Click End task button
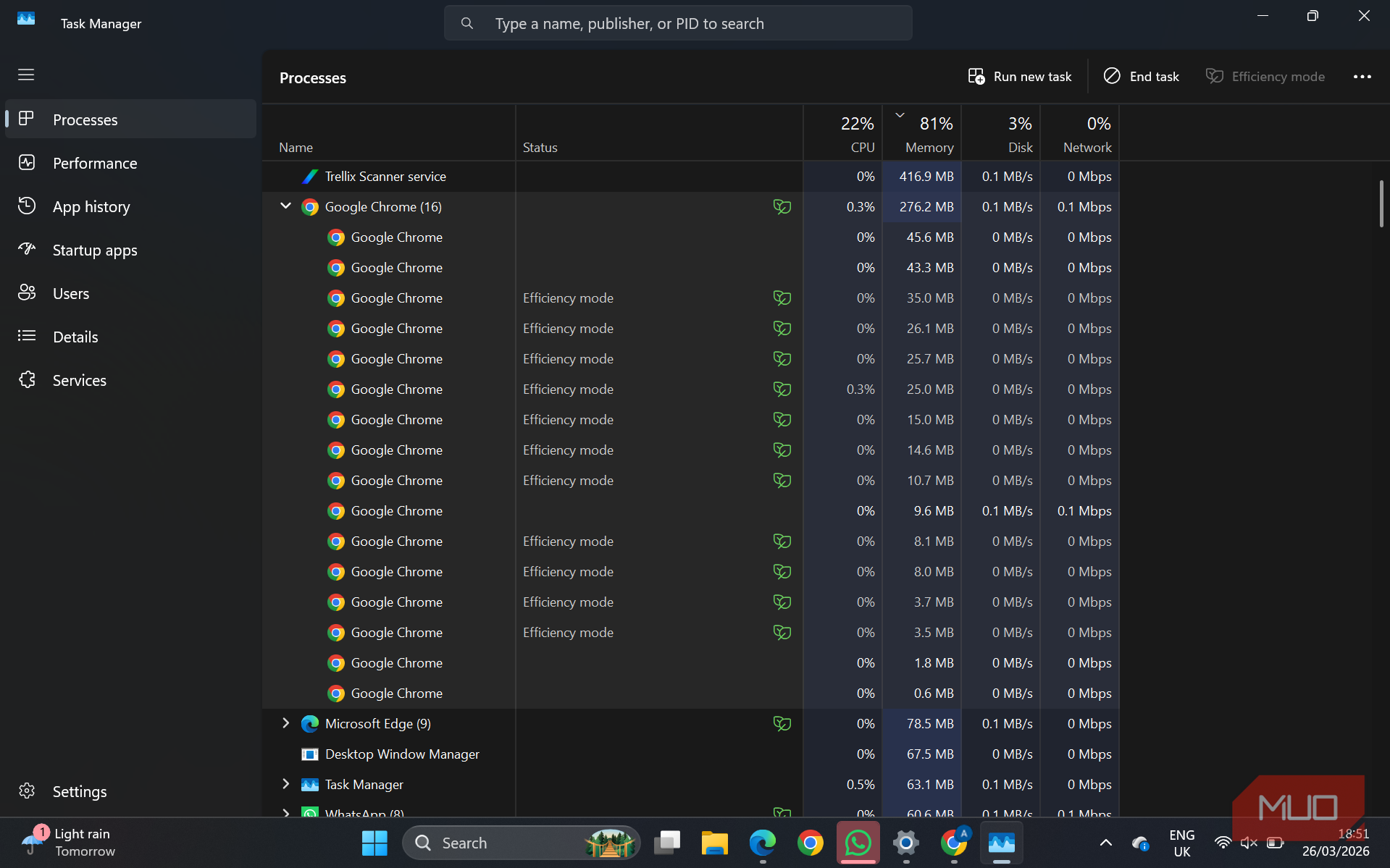 coord(1142,77)
